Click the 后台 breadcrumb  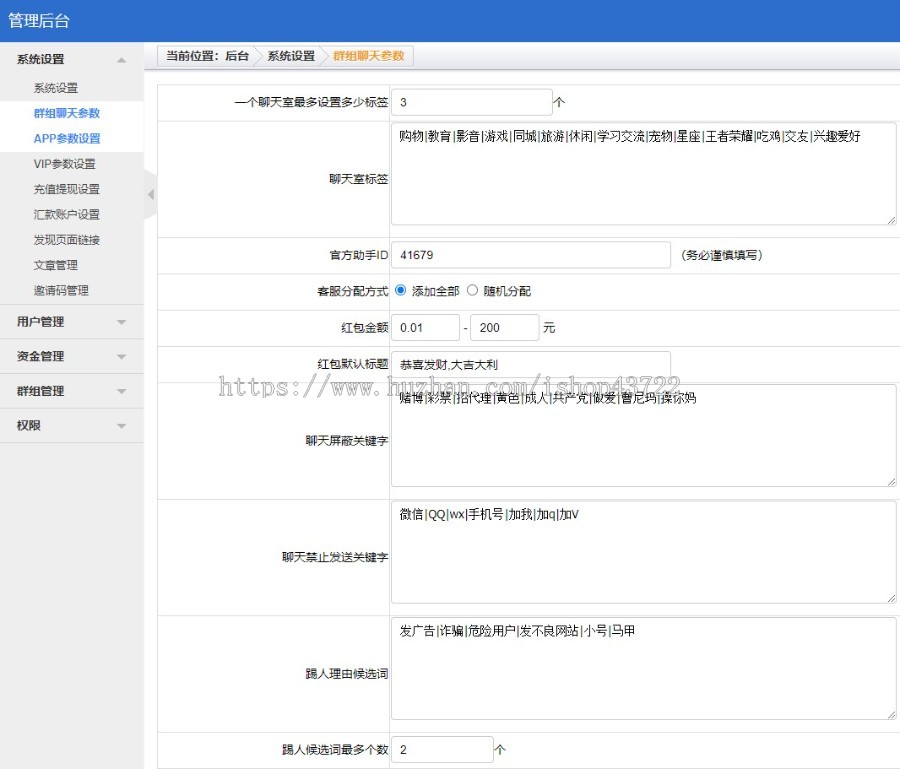coord(237,56)
